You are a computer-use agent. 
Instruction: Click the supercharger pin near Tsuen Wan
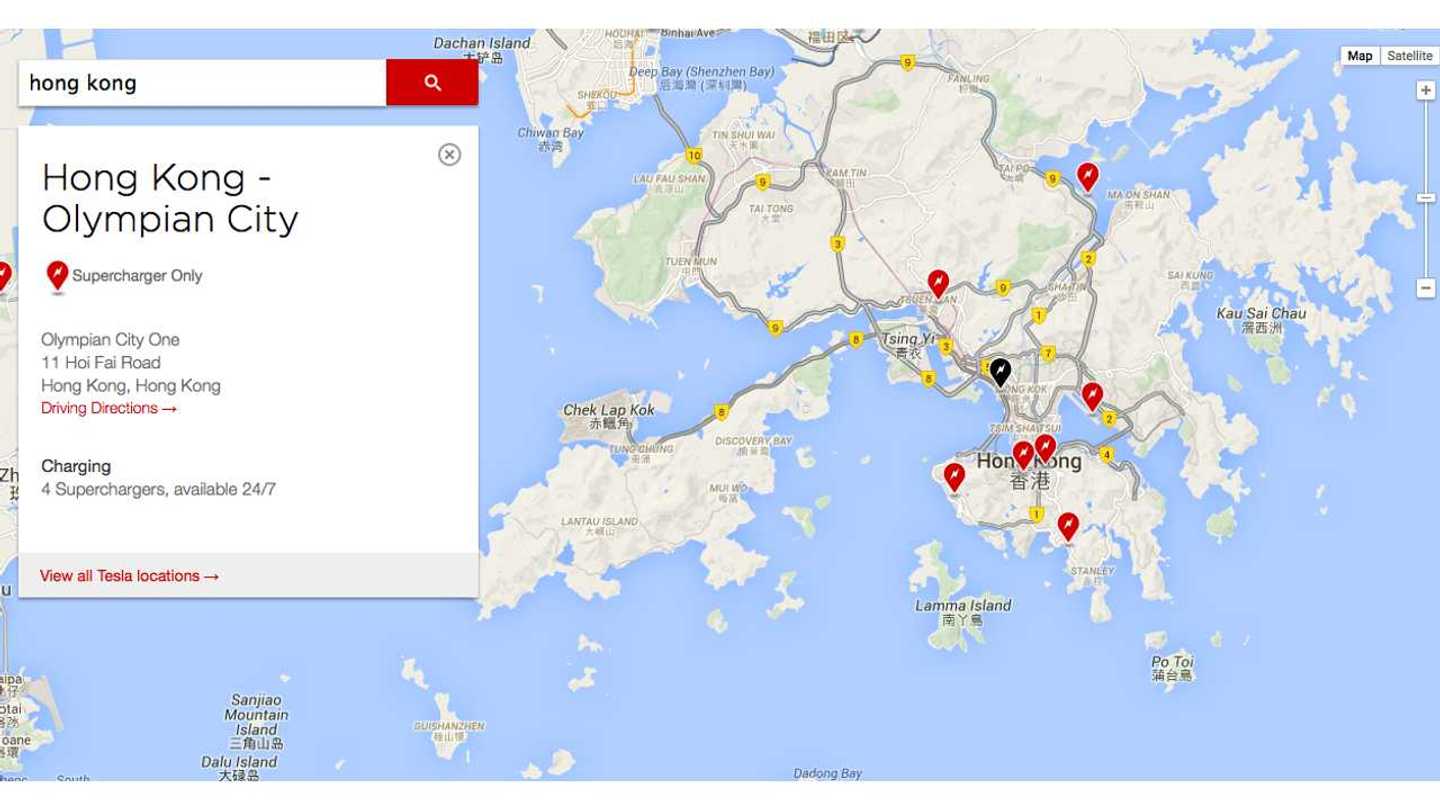coord(940,282)
